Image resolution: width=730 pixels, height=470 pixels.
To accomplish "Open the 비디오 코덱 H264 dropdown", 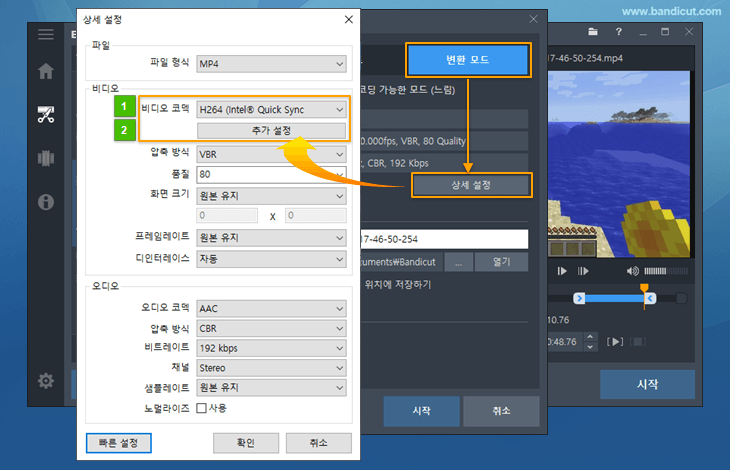I will click(271, 110).
